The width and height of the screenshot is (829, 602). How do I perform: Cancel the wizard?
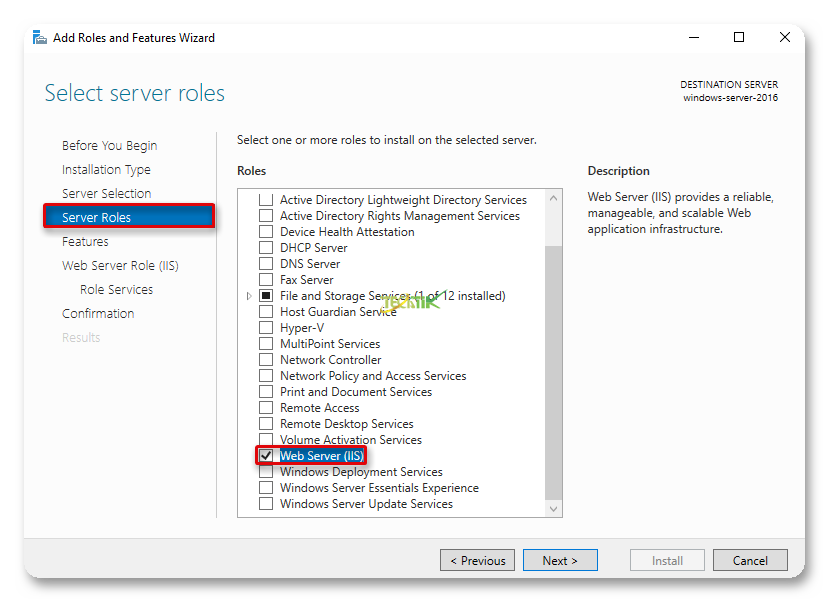click(749, 561)
